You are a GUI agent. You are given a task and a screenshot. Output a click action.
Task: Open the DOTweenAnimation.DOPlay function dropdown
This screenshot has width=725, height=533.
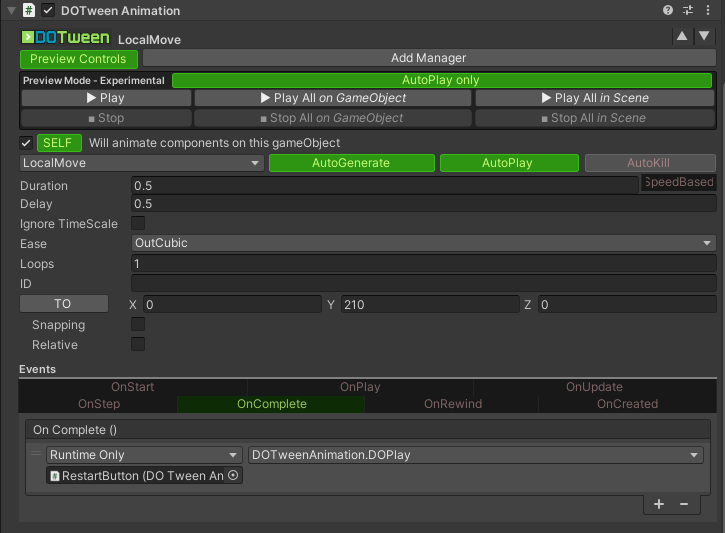coord(476,455)
